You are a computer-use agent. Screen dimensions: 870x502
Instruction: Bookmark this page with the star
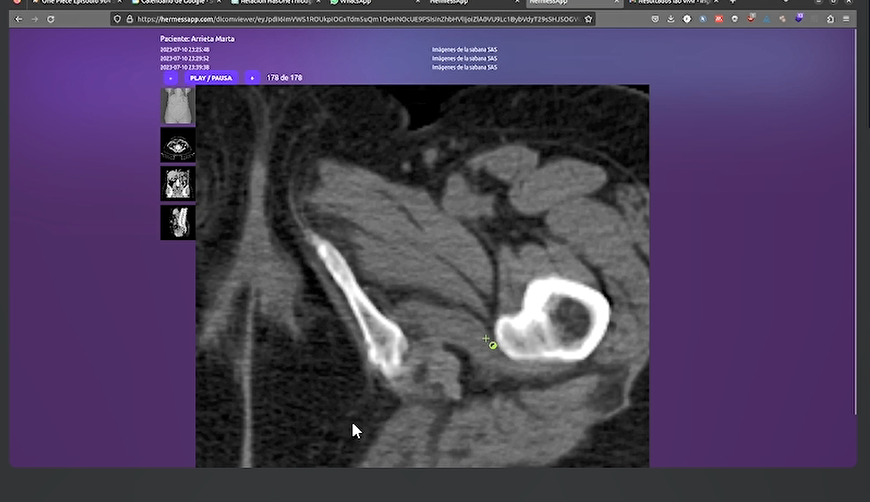click(x=588, y=19)
